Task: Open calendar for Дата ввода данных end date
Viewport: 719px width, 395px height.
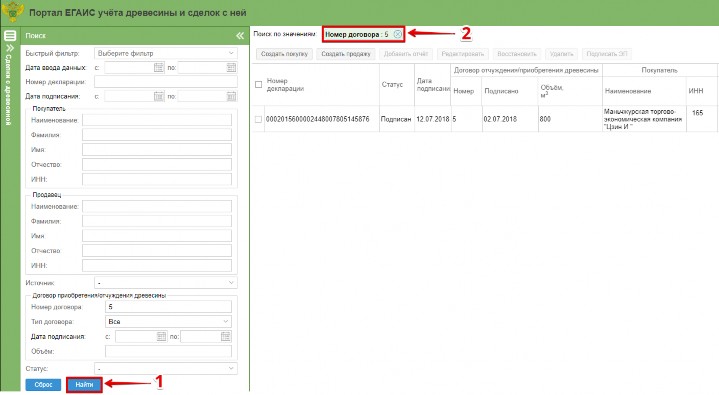Action: coord(232,67)
